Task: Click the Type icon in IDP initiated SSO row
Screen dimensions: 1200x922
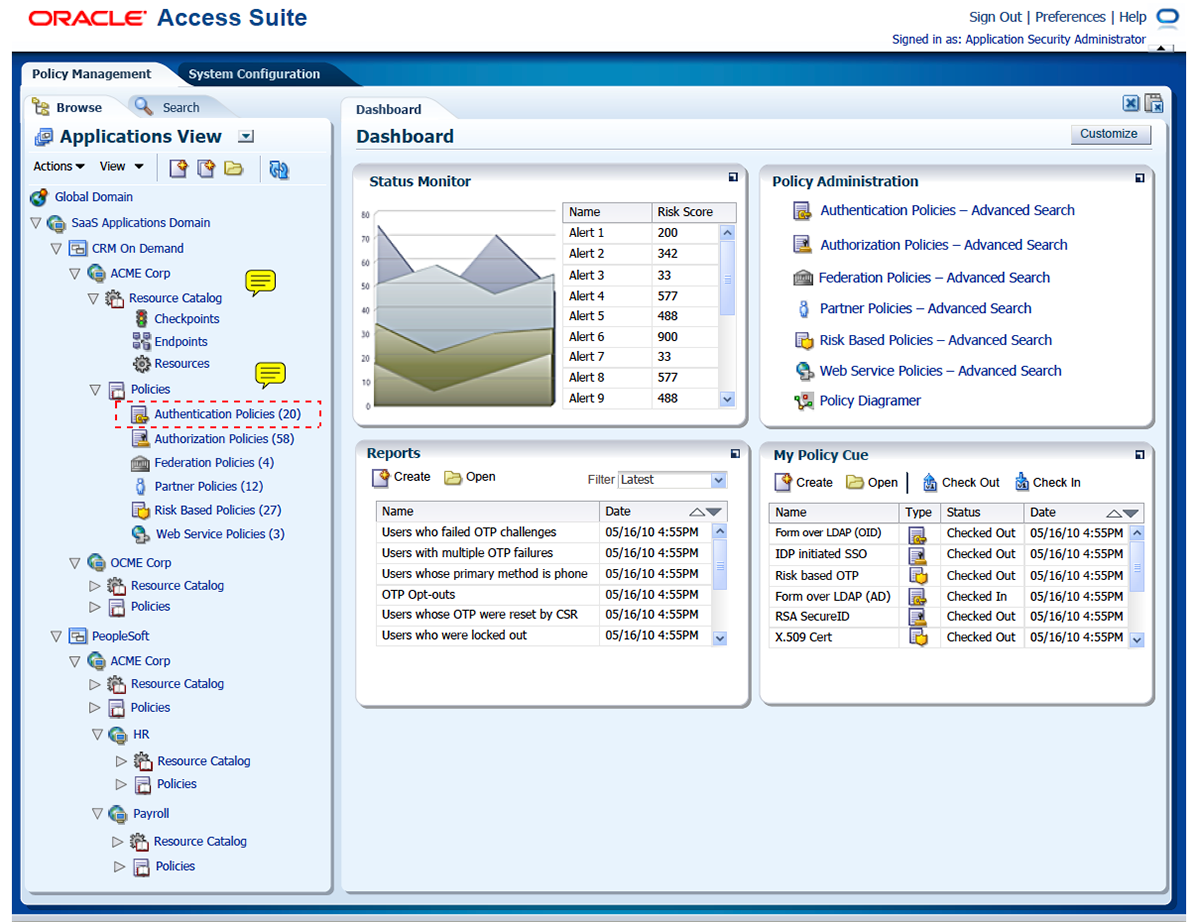Action: coord(917,555)
